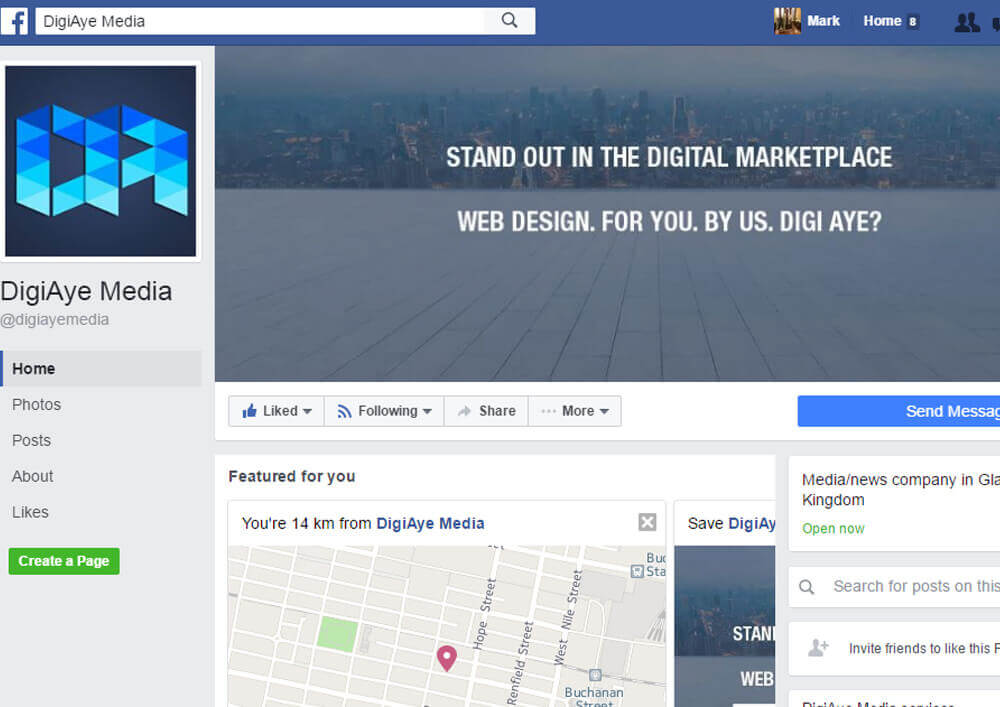1000x707 pixels.
Task: Click the Share button
Action: click(486, 411)
